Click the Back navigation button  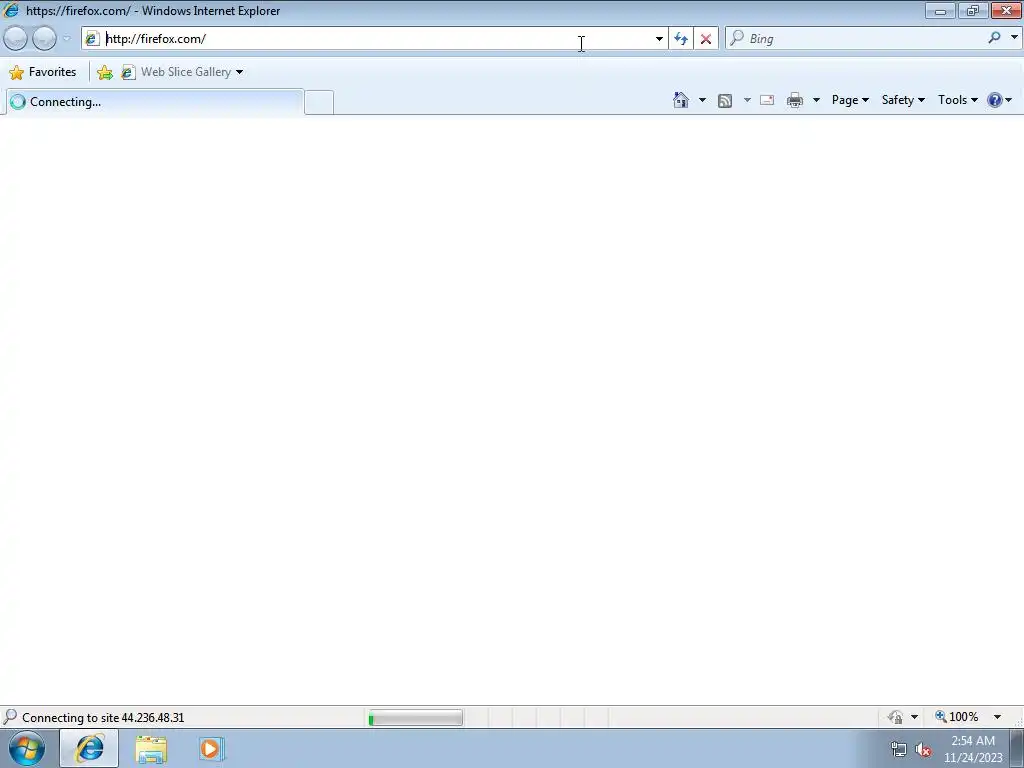[16, 39]
